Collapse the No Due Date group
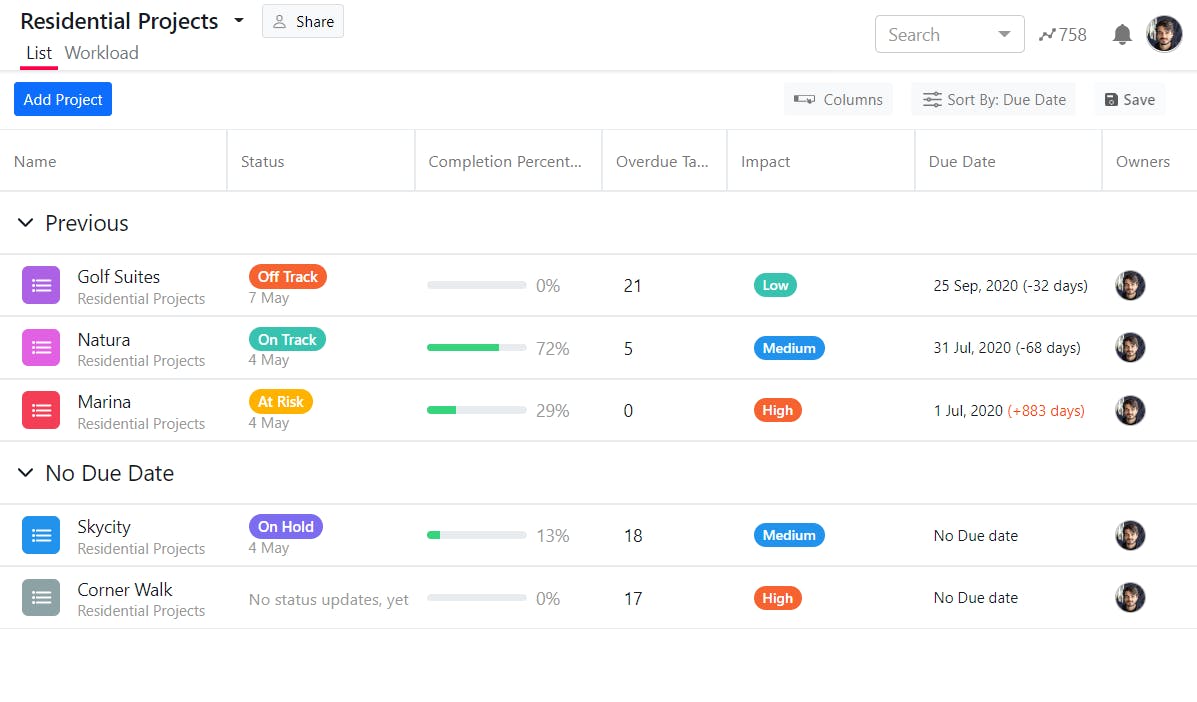 [26, 473]
